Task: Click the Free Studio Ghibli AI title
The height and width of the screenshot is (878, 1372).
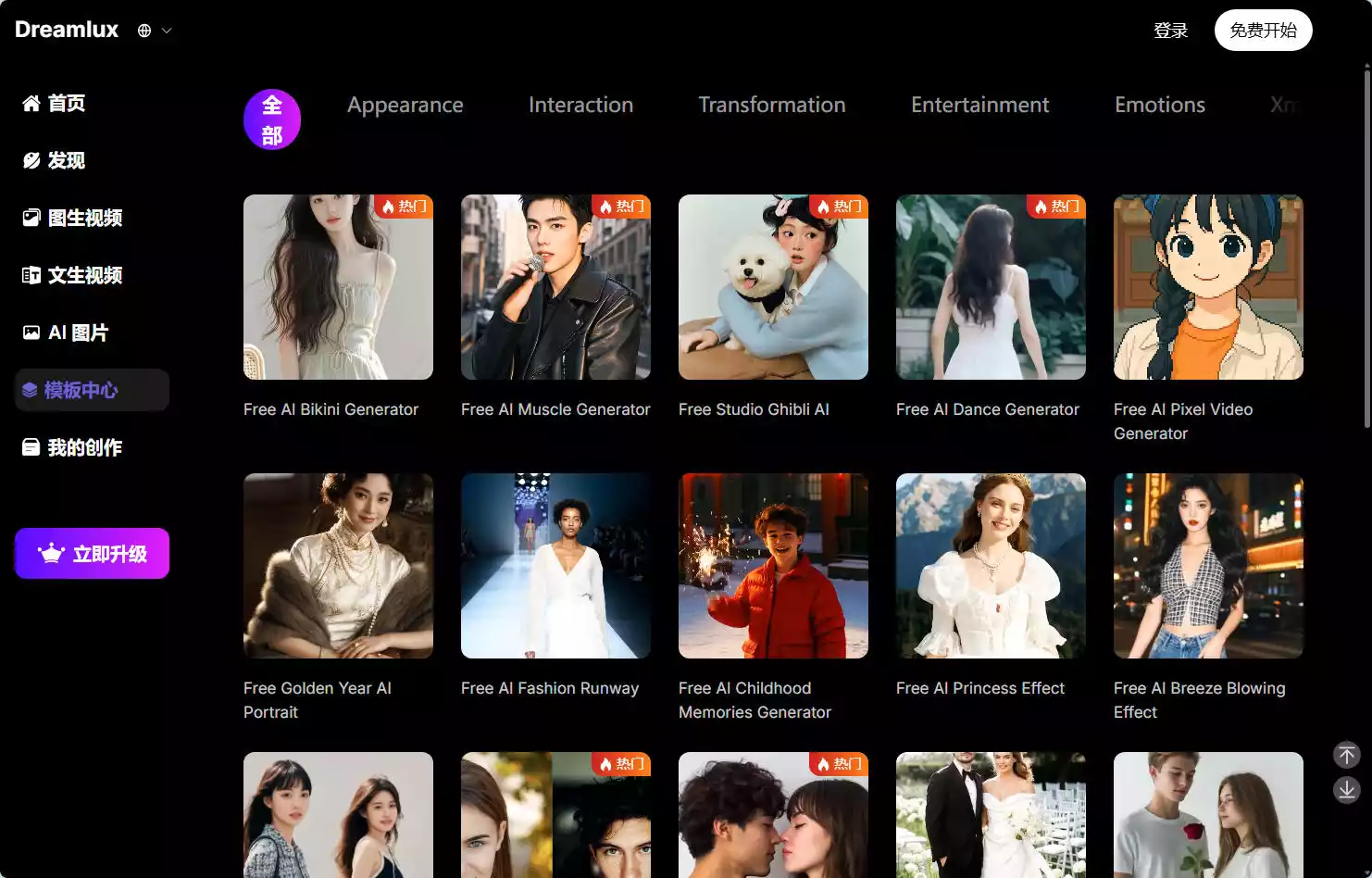Action: tap(754, 409)
